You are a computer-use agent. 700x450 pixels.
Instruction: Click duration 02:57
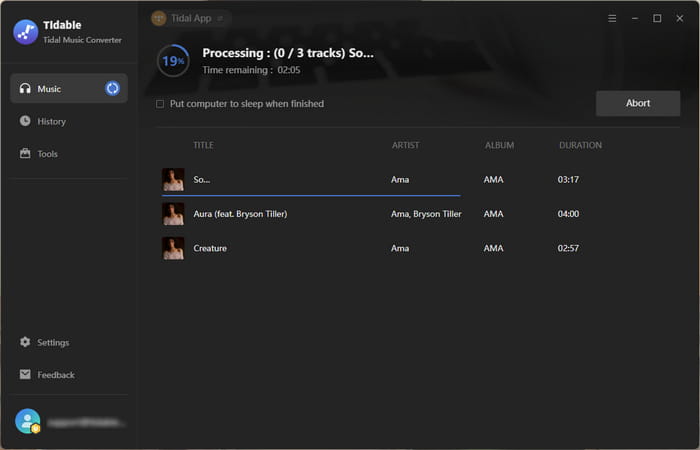pyautogui.click(x=568, y=248)
